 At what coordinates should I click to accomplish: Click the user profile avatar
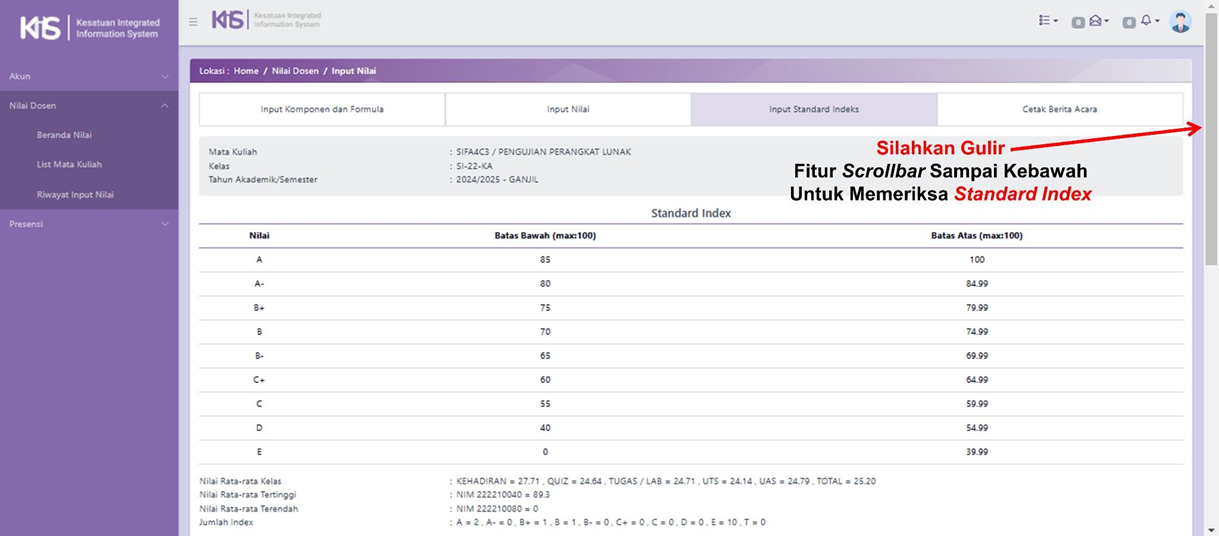tap(1180, 21)
